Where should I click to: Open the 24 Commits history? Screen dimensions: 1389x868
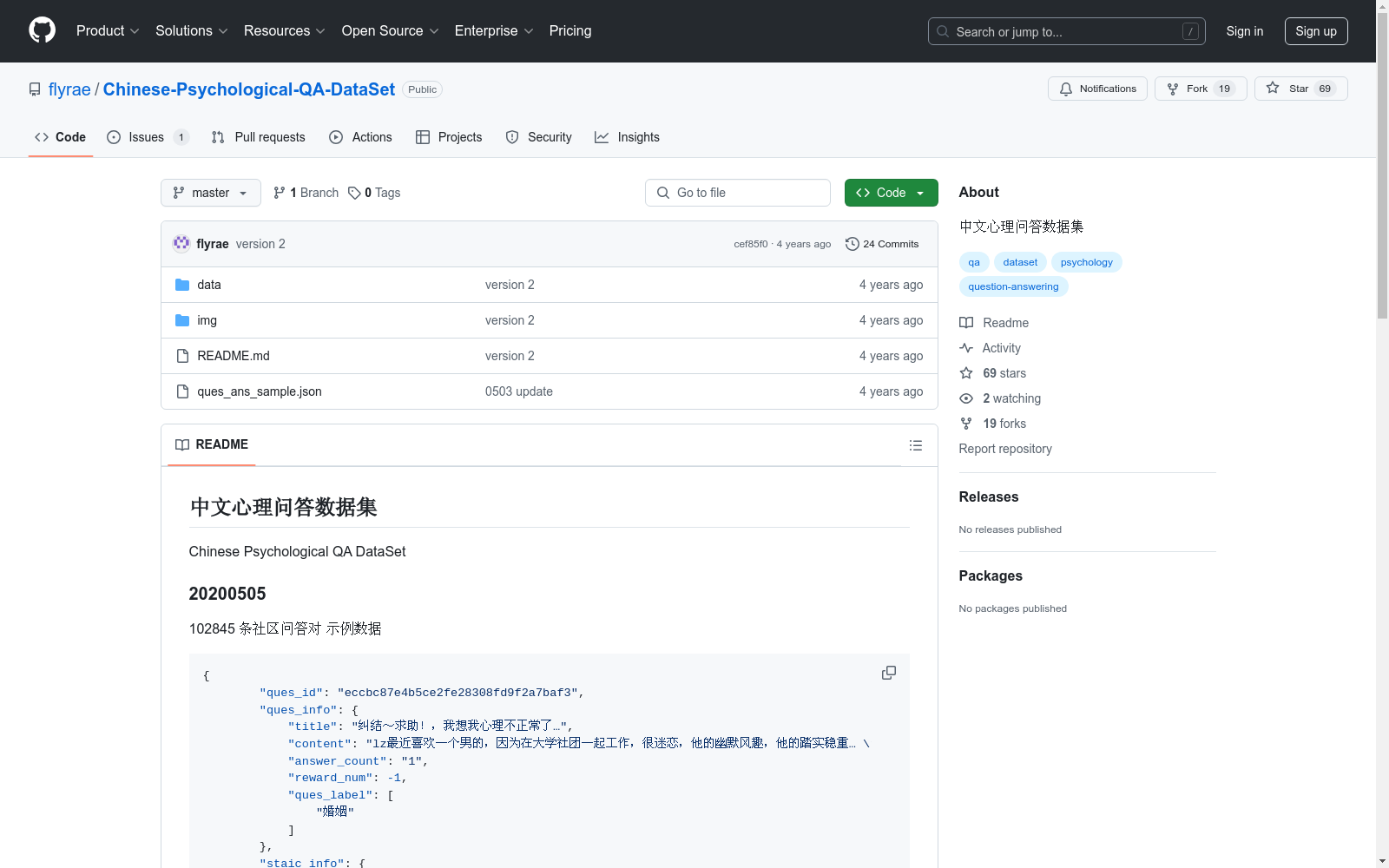(882, 244)
